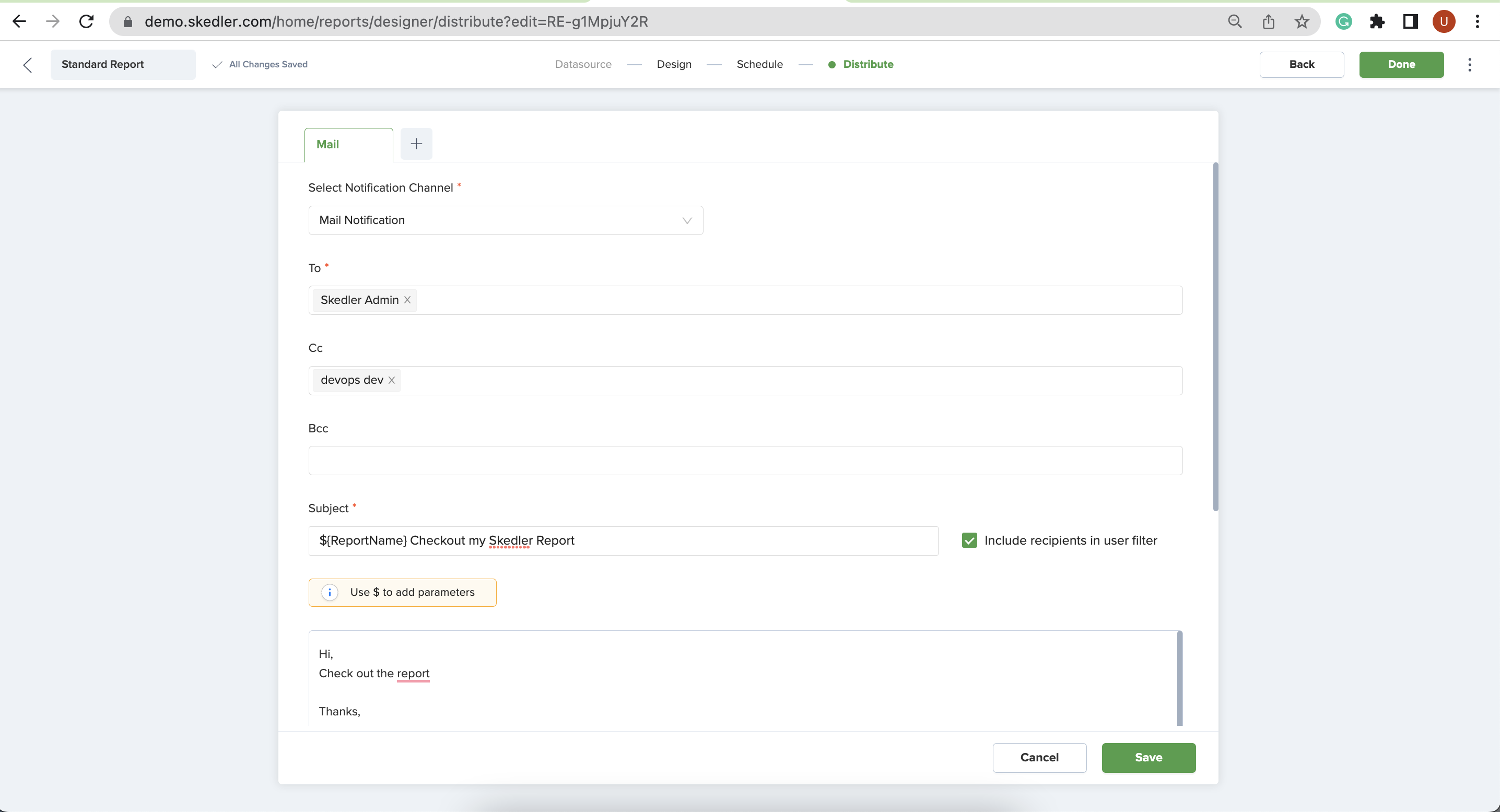The image size is (1500, 812).
Task: Click inside the email body text area
Action: tap(743, 679)
